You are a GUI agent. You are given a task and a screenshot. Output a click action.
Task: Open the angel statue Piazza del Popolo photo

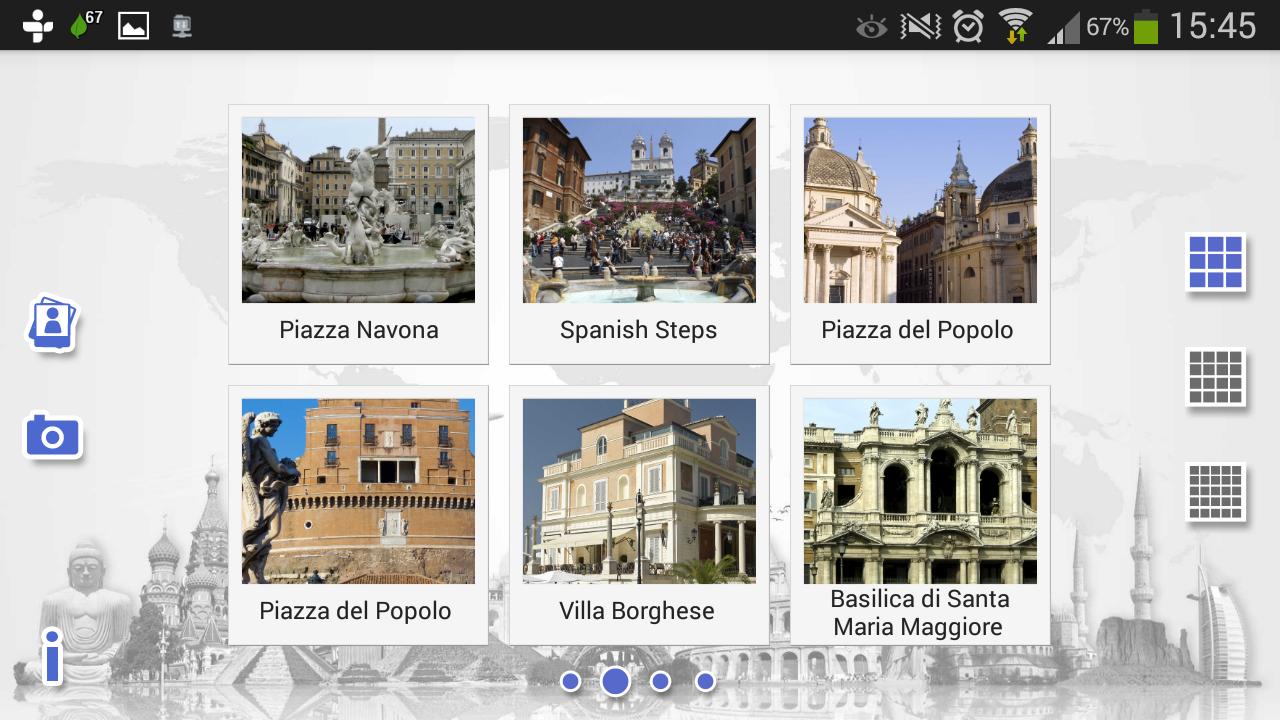click(x=358, y=491)
